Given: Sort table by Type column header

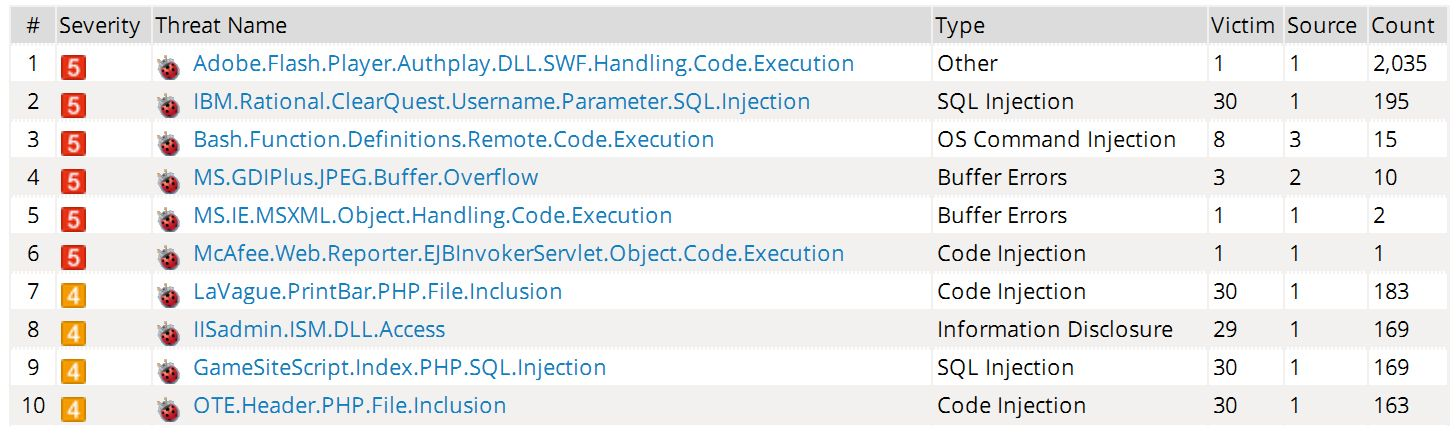Looking at the screenshot, I should coord(961,26).
